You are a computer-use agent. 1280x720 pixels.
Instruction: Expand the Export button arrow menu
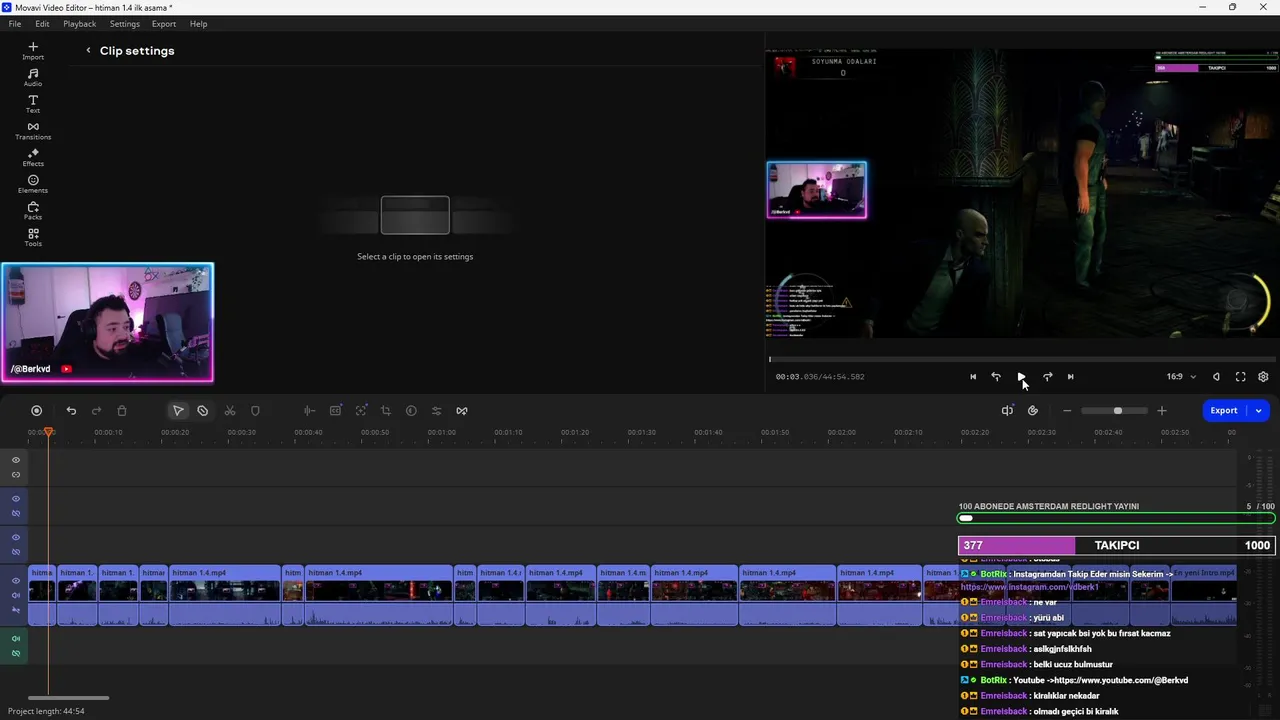[1259, 411]
